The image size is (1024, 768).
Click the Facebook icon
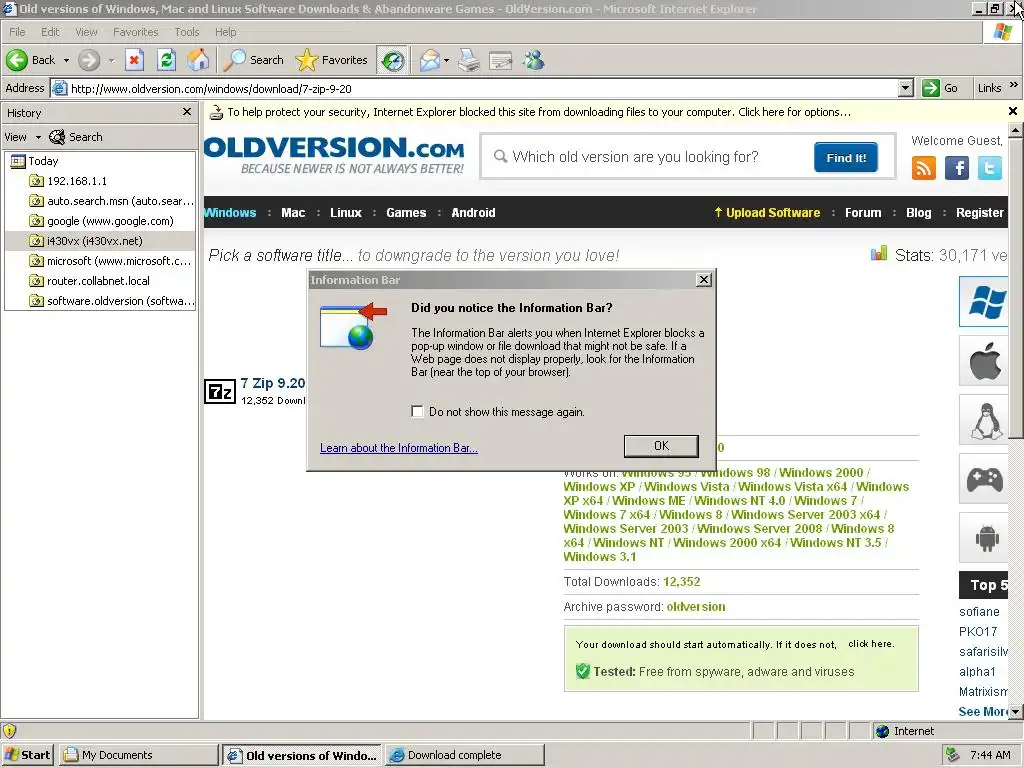point(957,168)
